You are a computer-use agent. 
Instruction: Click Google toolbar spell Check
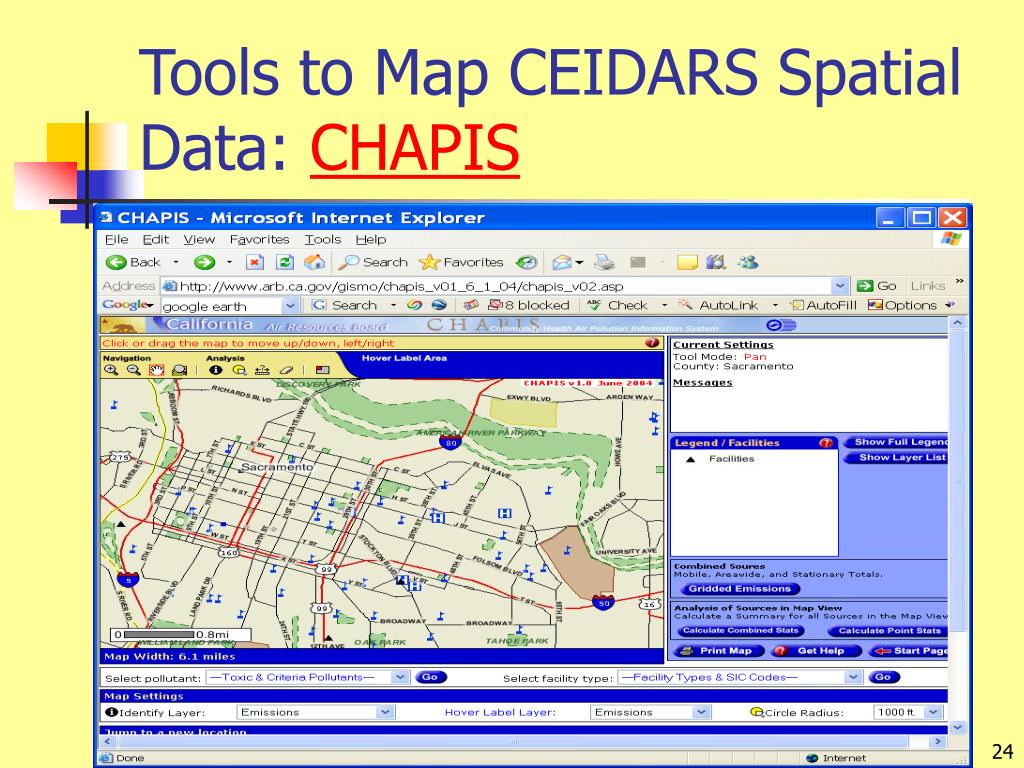point(617,305)
